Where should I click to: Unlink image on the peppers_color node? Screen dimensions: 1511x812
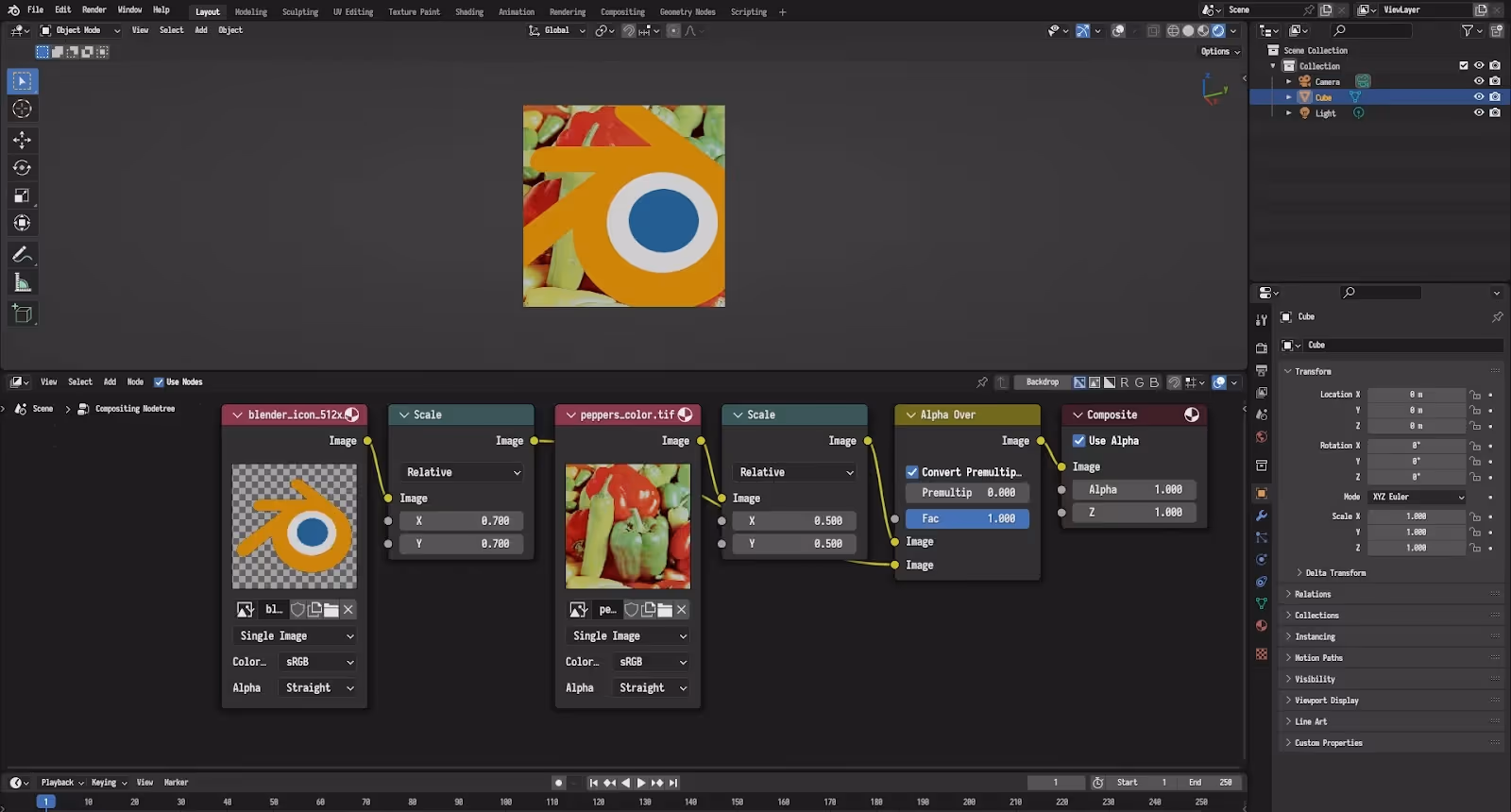point(682,610)
